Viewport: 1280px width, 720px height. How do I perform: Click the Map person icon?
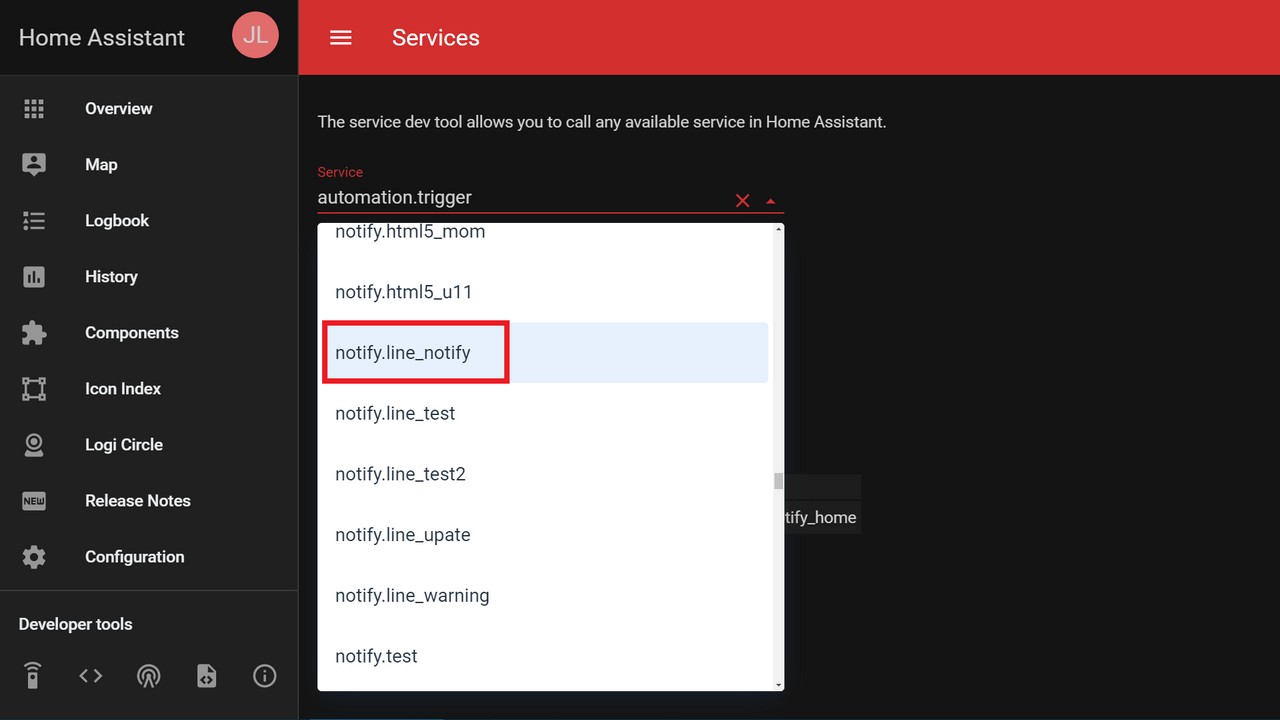click(34, 165)
